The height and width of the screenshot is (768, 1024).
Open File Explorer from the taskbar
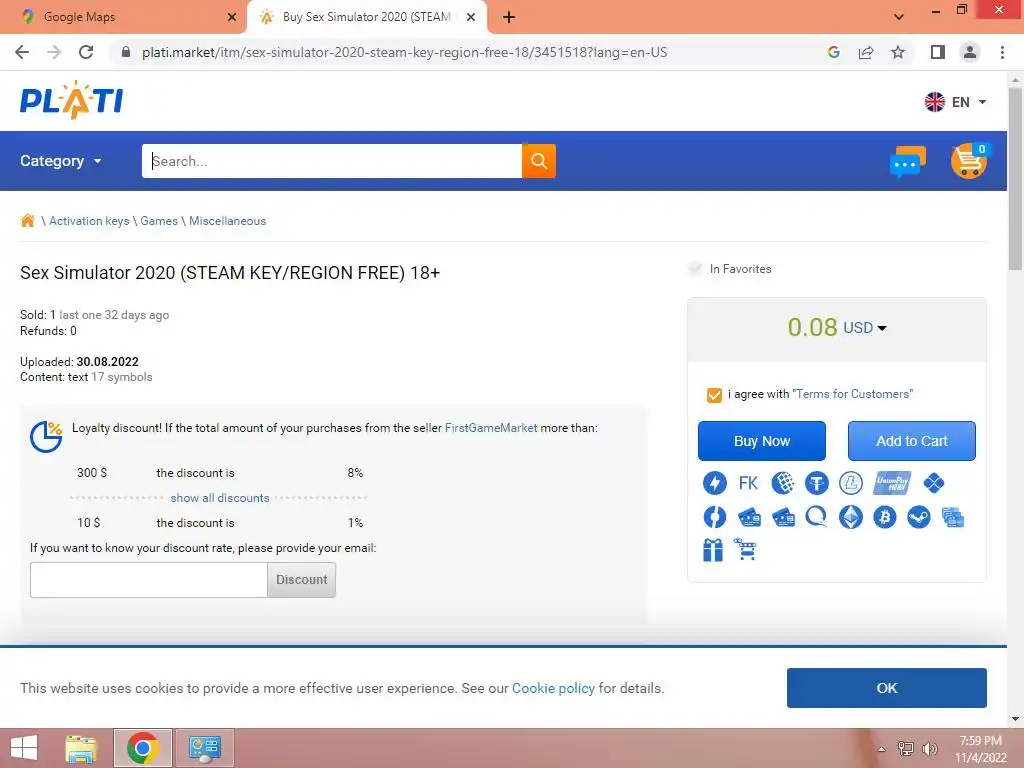(81, 748)
